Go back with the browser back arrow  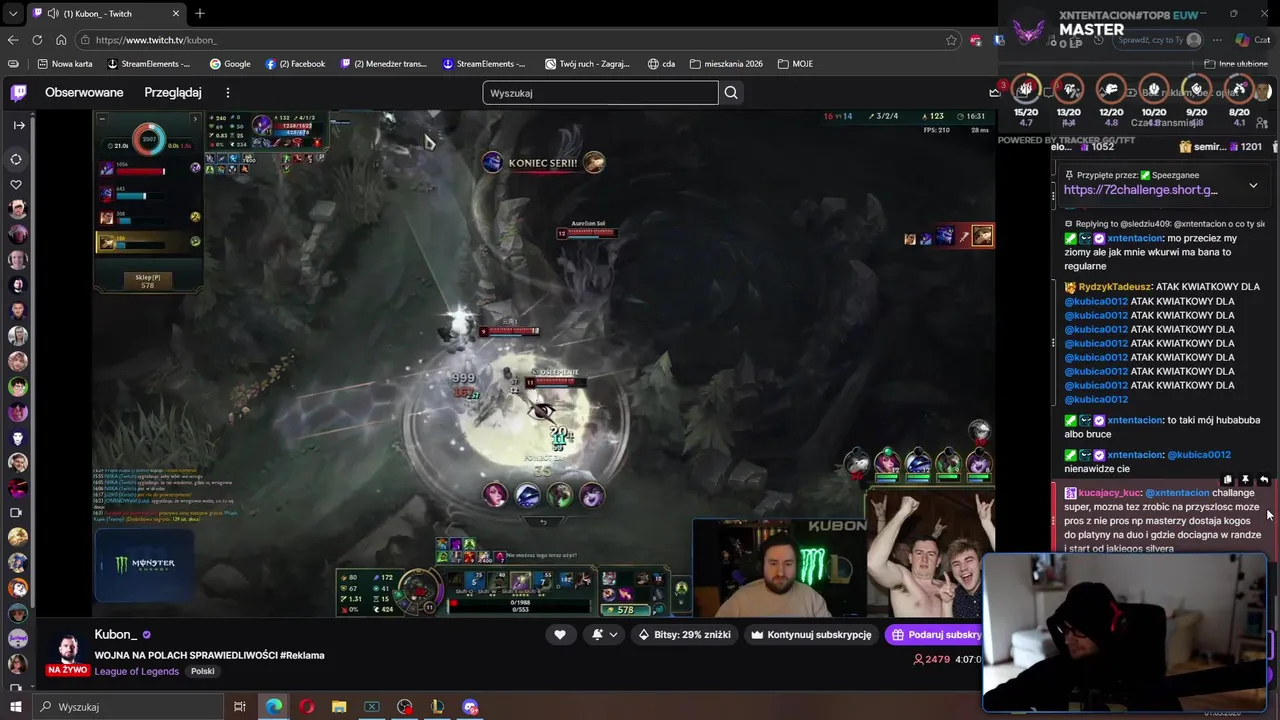point(13,40)
